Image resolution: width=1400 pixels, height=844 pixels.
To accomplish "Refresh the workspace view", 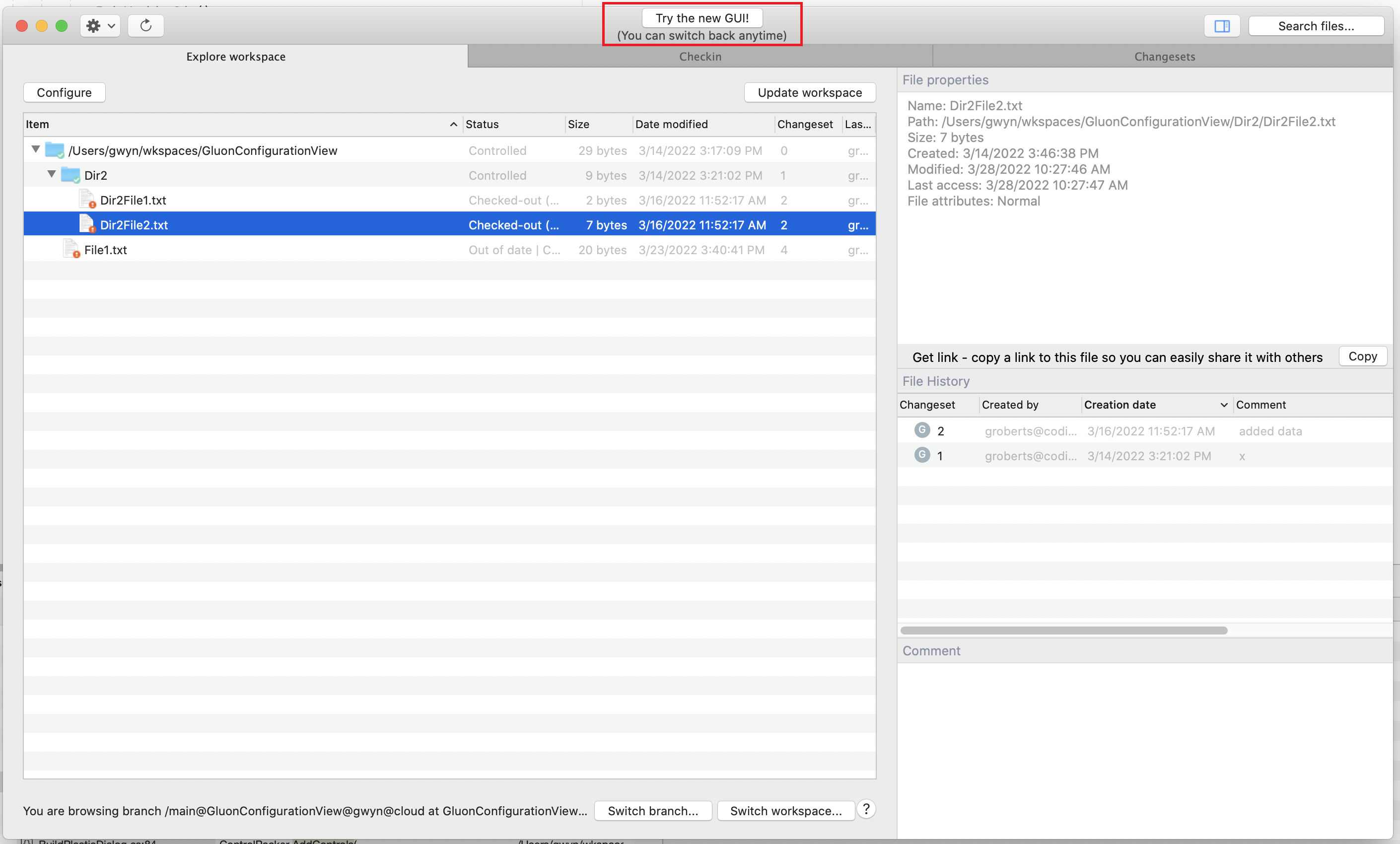I will (x=145, y=26).
